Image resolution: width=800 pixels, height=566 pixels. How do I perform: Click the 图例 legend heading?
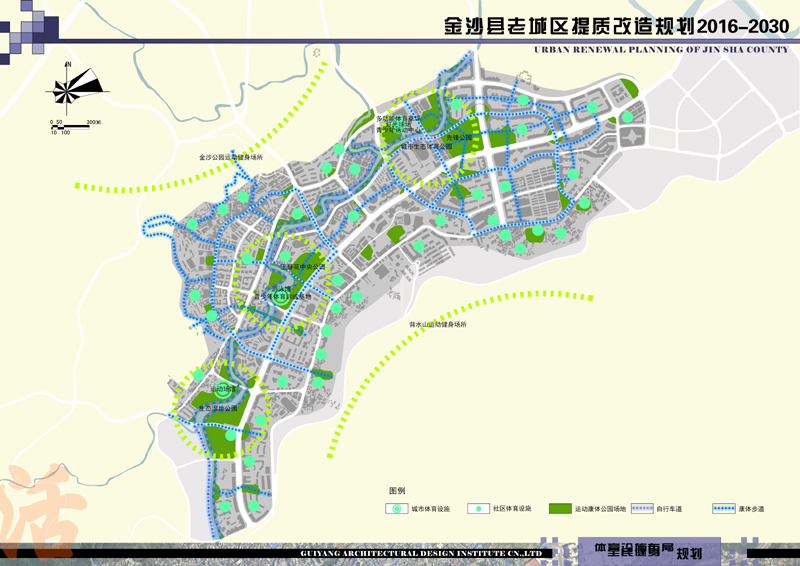point(397,492)
